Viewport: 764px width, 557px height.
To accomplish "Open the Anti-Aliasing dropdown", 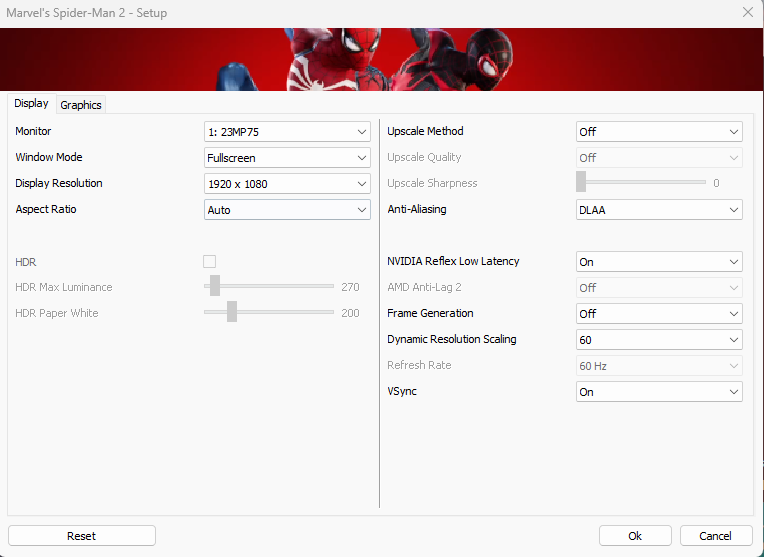I will [659, 210].
